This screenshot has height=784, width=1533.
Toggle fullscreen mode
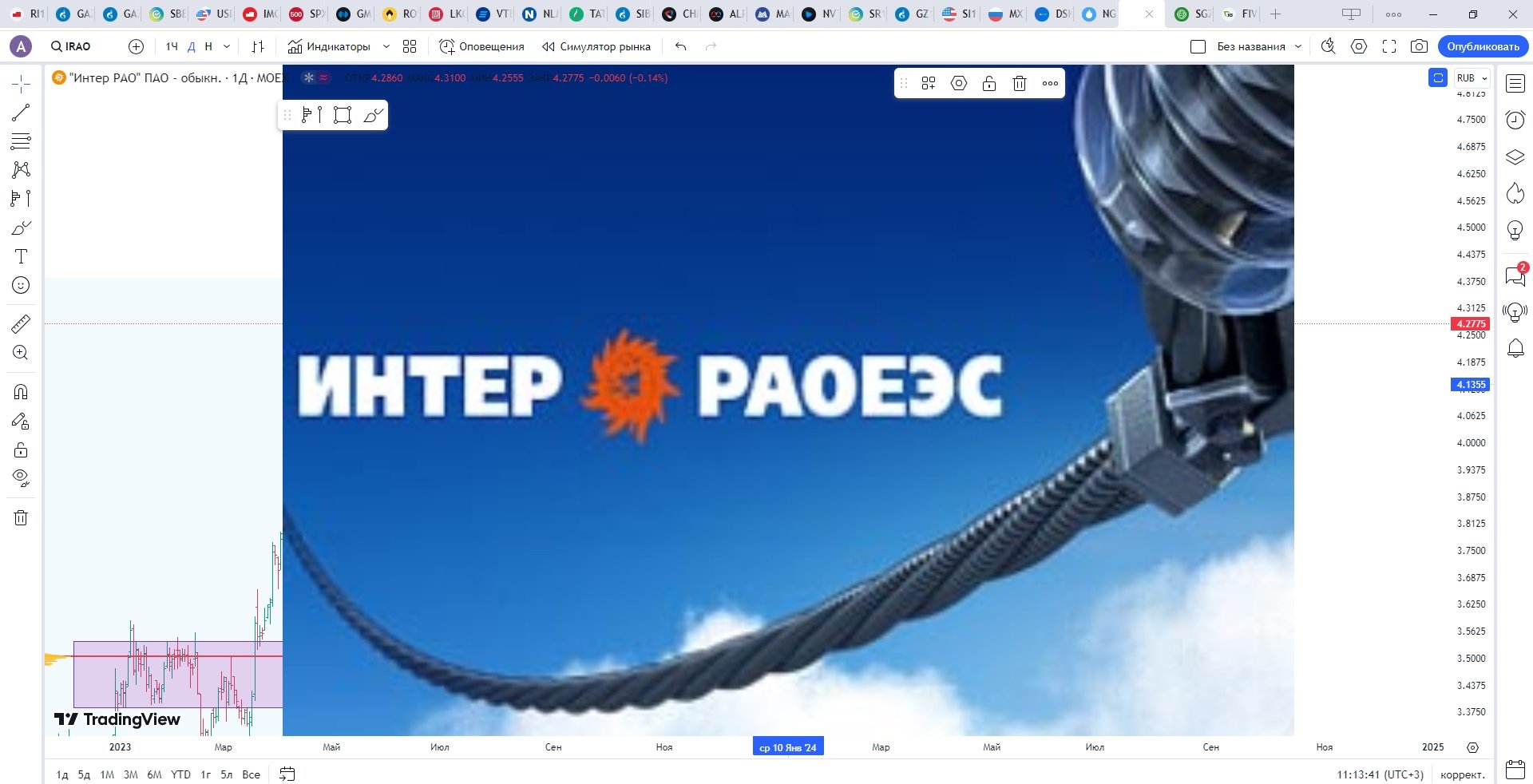point(1389,46)
